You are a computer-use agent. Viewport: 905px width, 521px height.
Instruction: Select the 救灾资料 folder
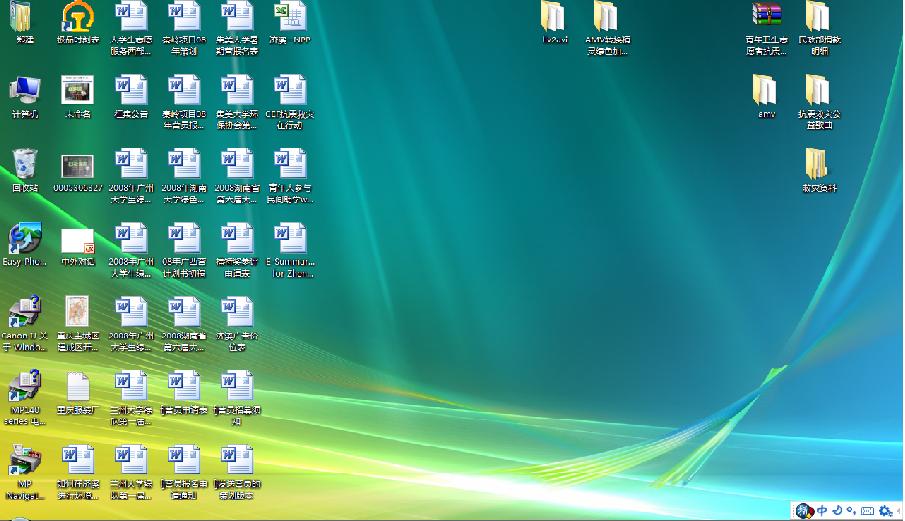(x=818, y=164)
